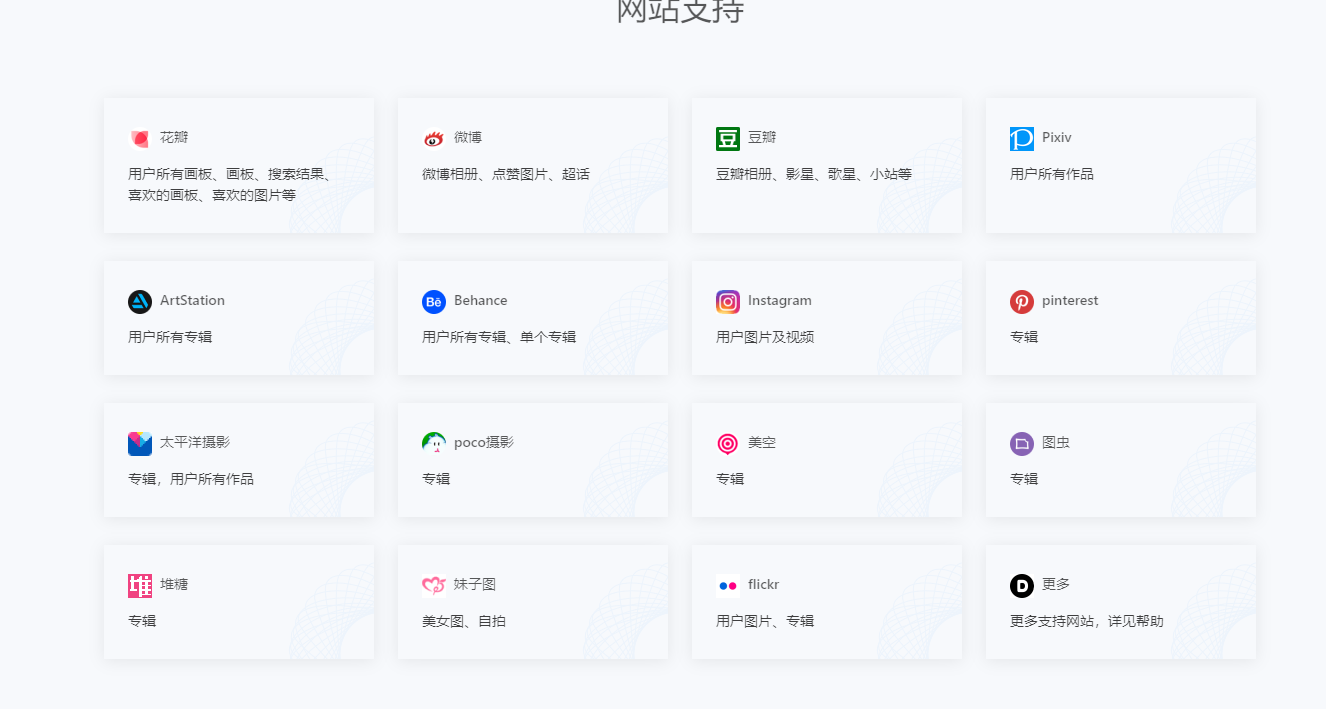The height and width of the screenshot is (709, 1326).
Task: Click the 网站支持 section heading
Action: point(680,10)
